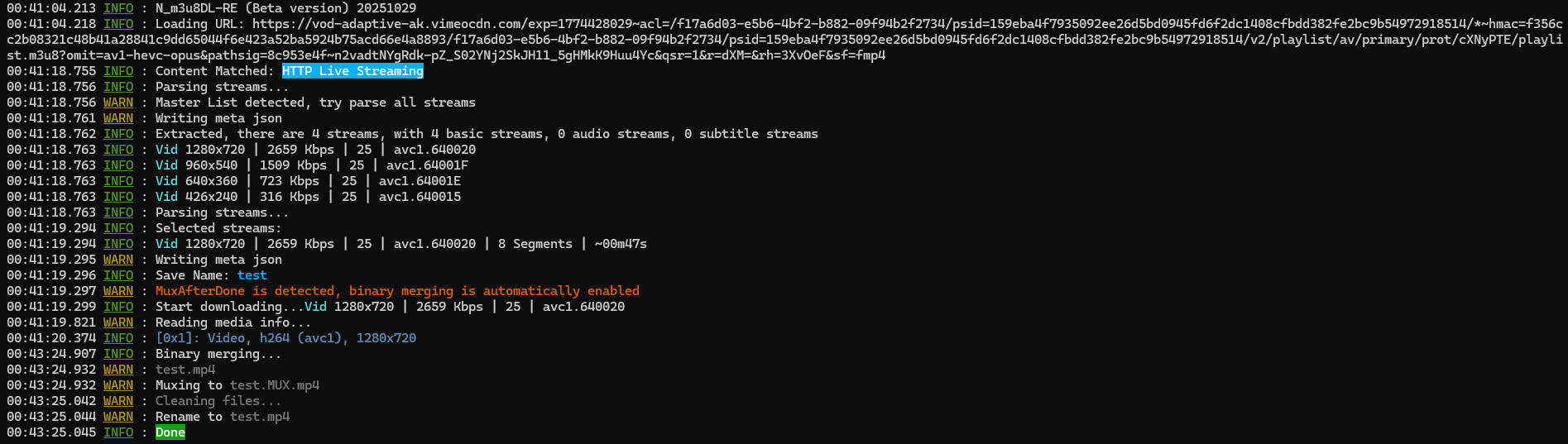Select the 640x360 video stream line
Viewport: 1568px width, 444px height.
click(308, 181)
